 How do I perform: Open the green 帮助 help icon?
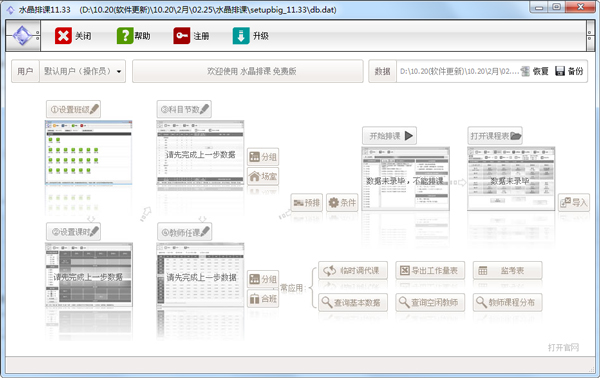pyautogui.click(x=125, y=36)
